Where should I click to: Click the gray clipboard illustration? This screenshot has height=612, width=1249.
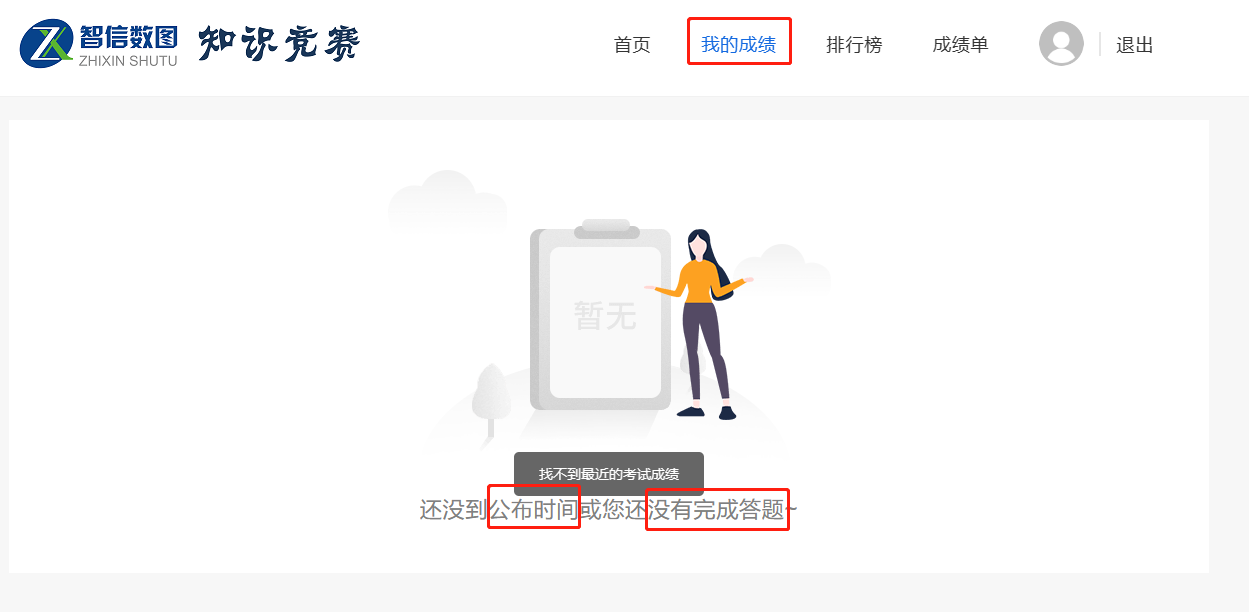pos(600,316)
